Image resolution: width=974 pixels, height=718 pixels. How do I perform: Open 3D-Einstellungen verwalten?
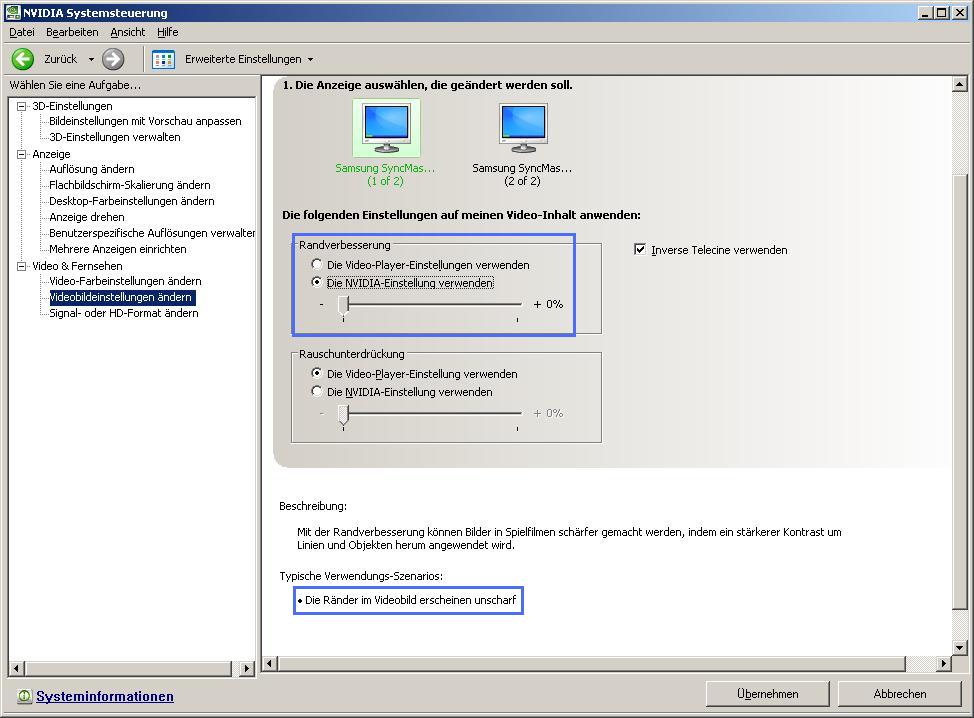[x=115, y=137]
